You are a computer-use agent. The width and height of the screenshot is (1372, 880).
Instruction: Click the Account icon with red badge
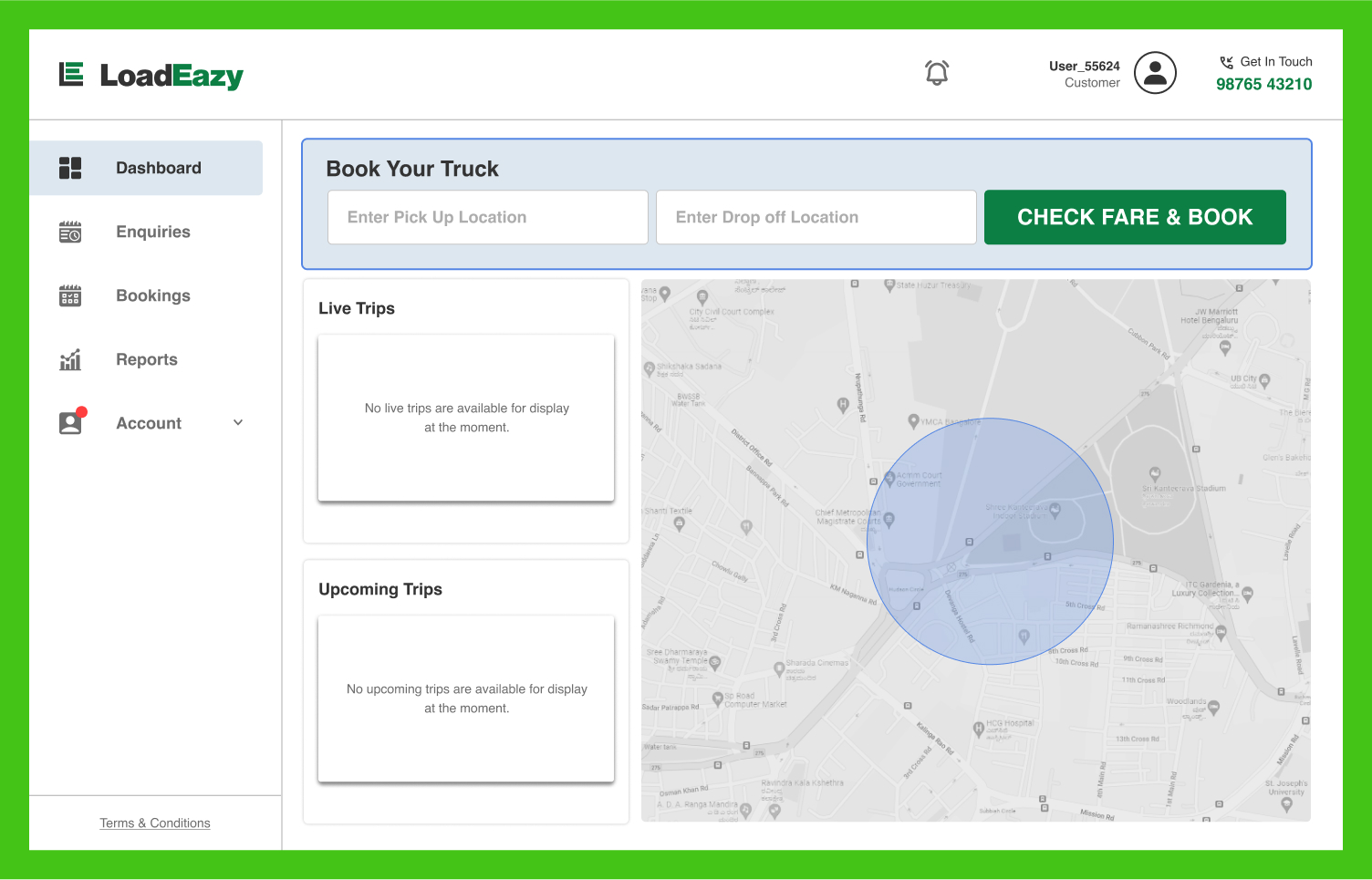click(x=72, y=420)
